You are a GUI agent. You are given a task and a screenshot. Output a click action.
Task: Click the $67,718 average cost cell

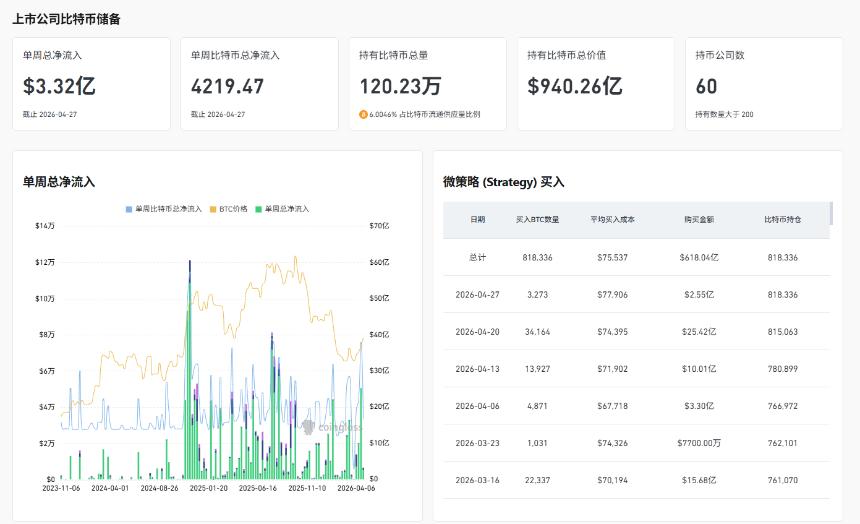(x=612, y=406)
